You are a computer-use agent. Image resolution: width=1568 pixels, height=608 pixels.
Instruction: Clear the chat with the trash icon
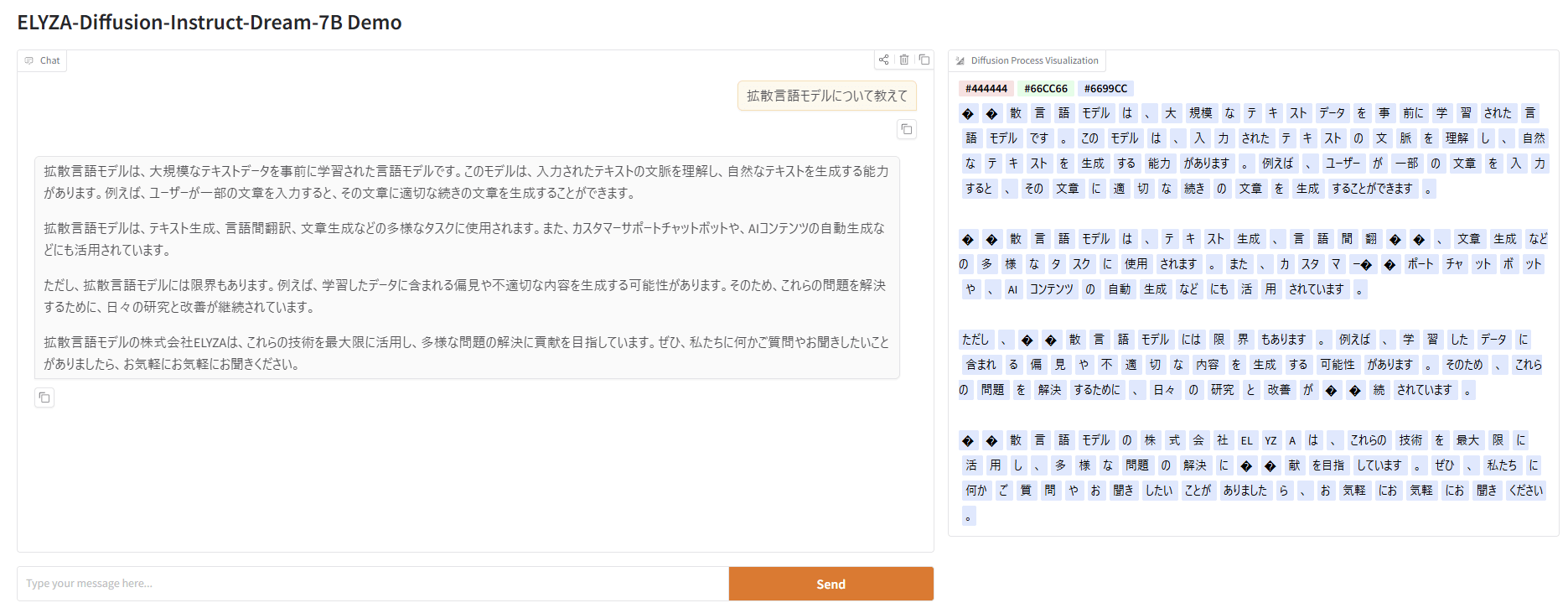click(x=904, y=60)
